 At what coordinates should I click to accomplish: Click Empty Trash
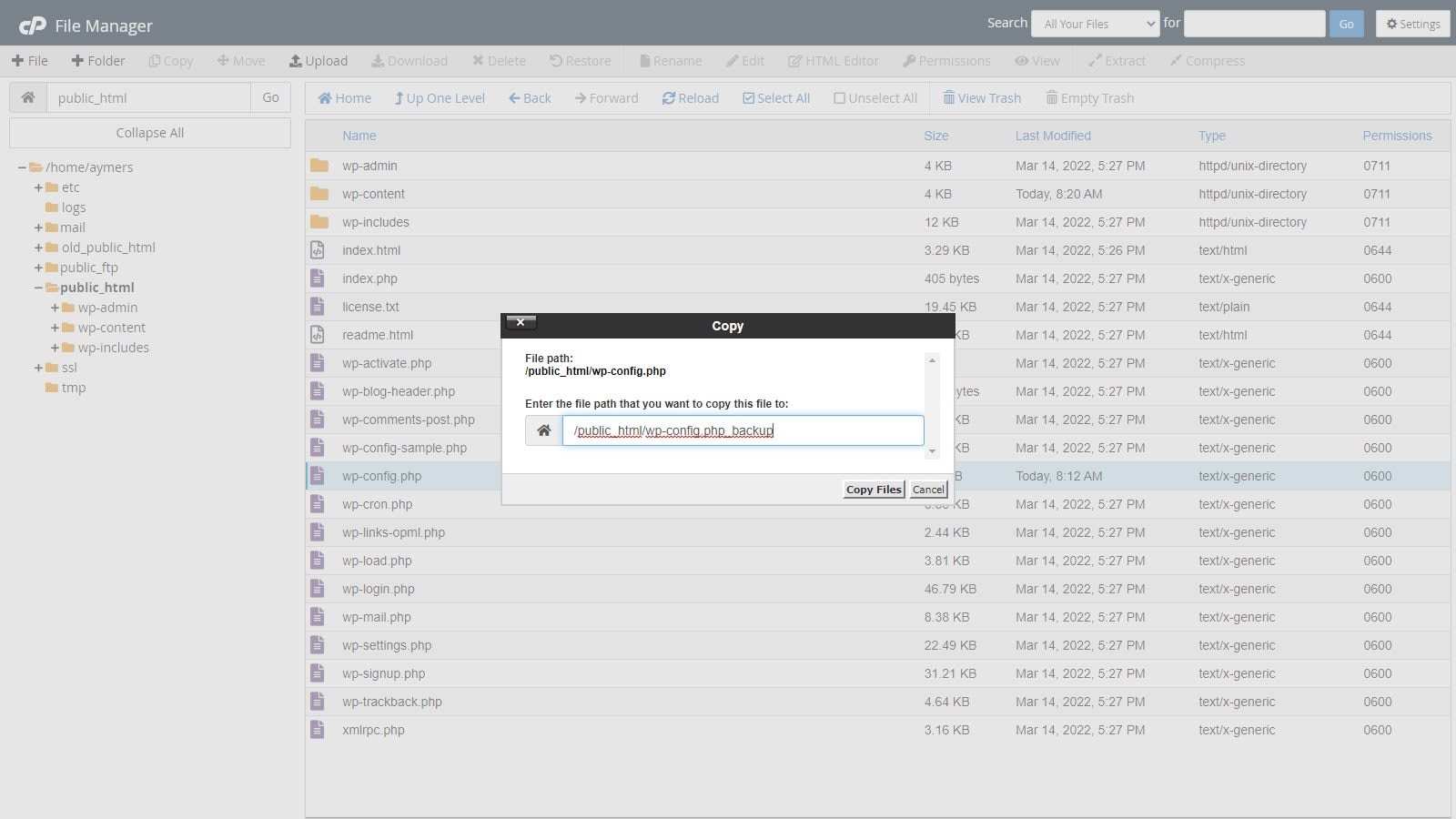coord(1090,98)
